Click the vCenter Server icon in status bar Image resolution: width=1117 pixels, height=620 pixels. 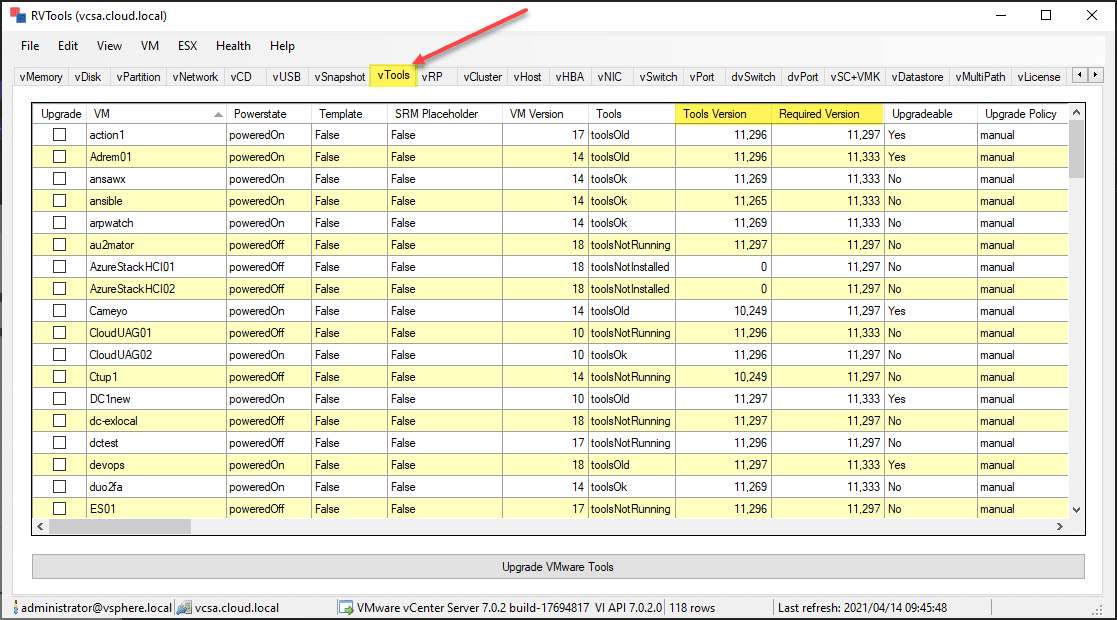coord(345,608)
